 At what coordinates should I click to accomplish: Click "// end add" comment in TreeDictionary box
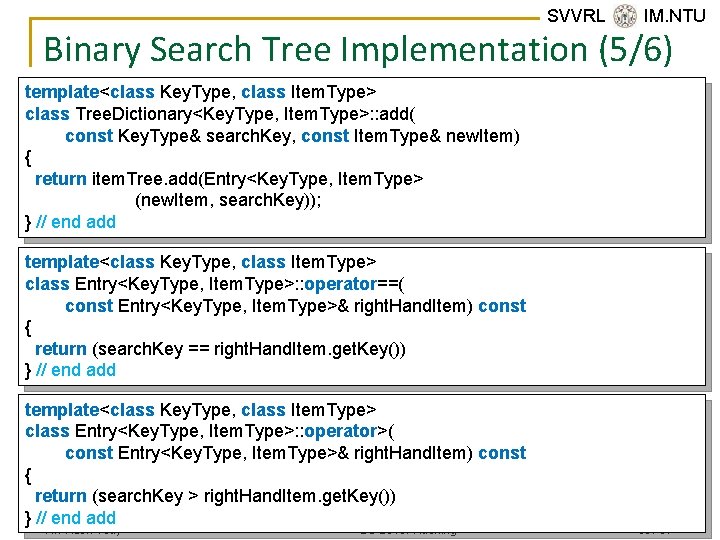coord(76,222)
